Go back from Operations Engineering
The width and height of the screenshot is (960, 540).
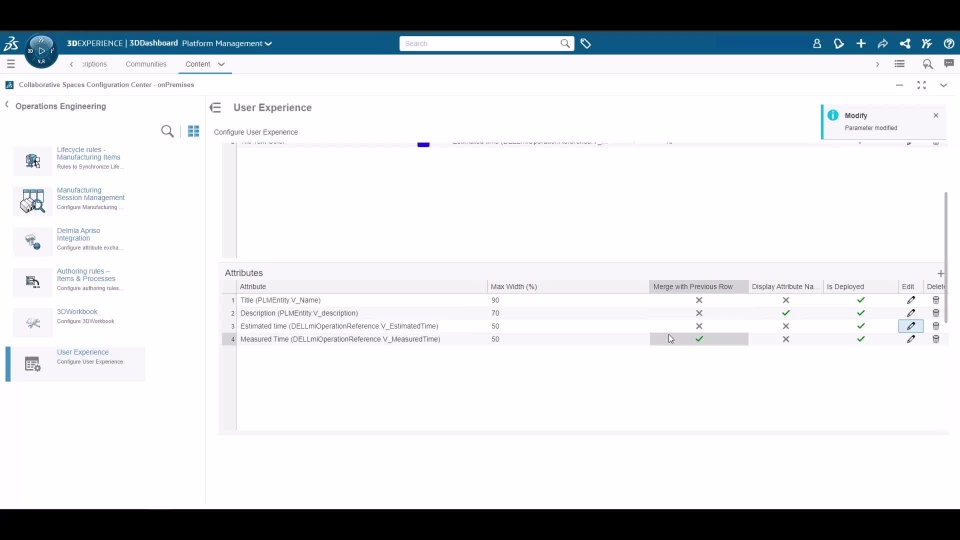7,105
